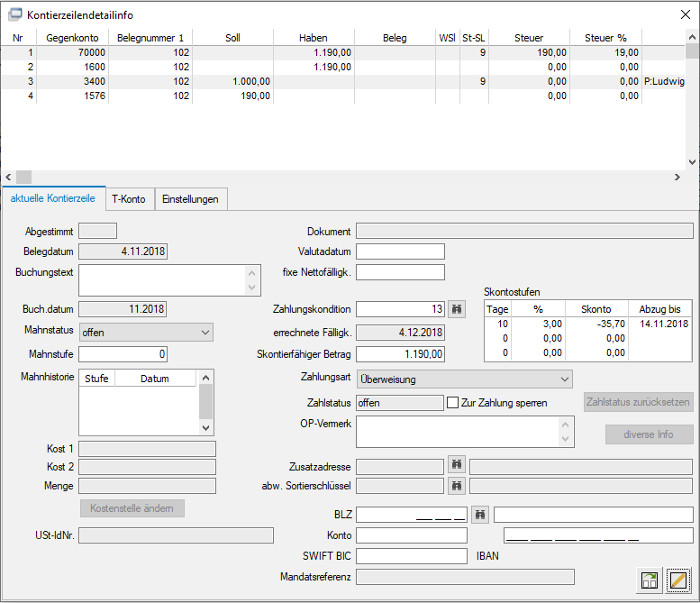Click the Buch.datum field 11.2018
Viewport: 700px width, 603px height.
tap(123, 309)
